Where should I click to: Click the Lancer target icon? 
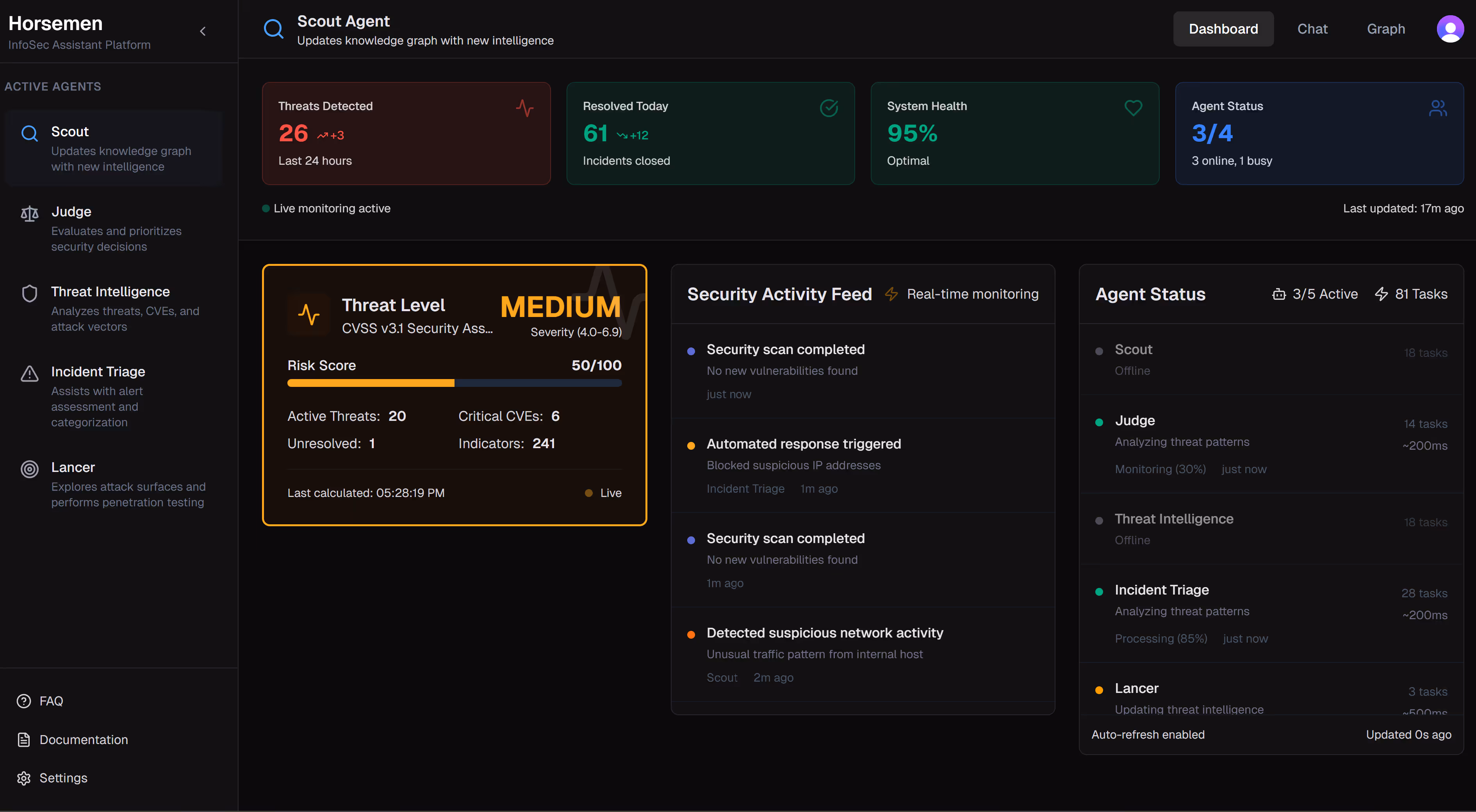click(29, 469)
